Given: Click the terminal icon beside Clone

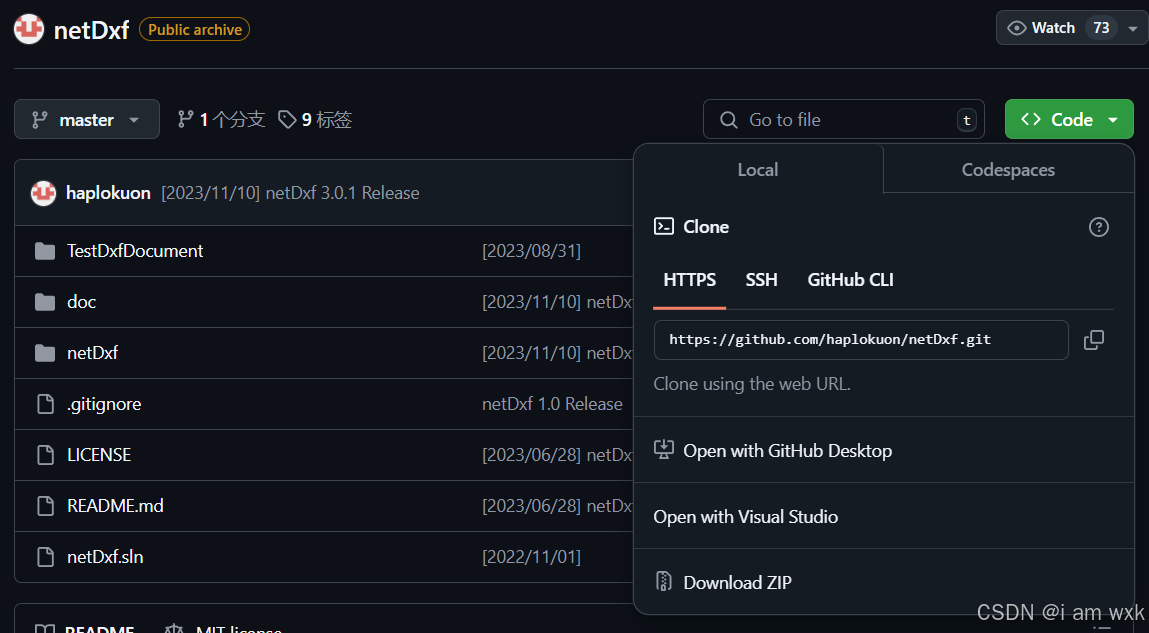Looking at the screenshot, I should 663,226.
